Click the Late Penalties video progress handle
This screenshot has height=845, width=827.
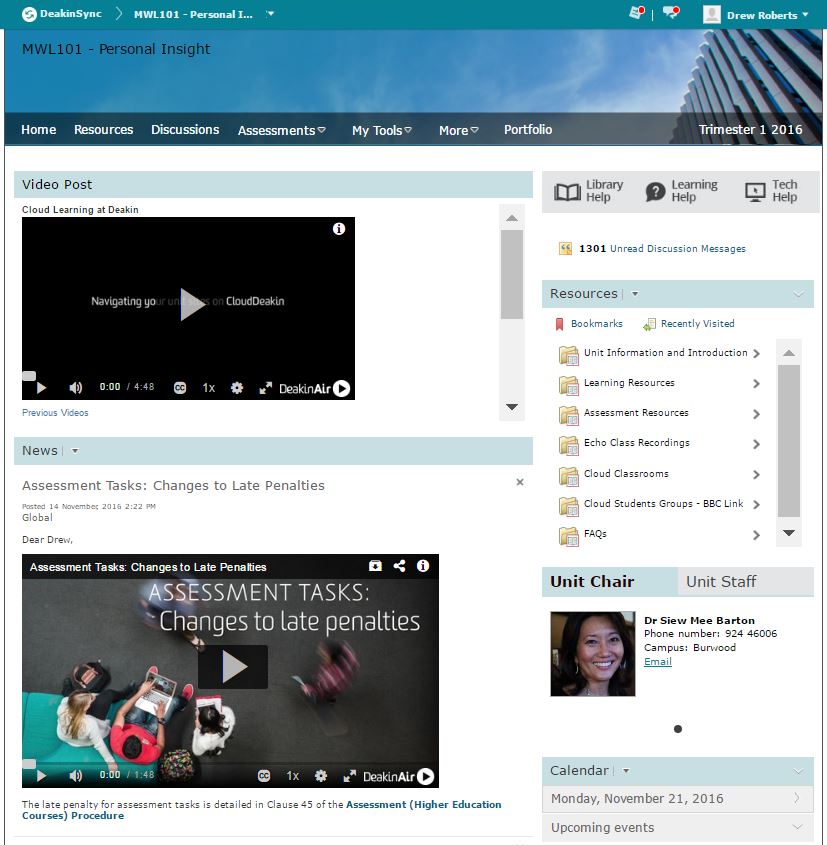coord(29,764)
